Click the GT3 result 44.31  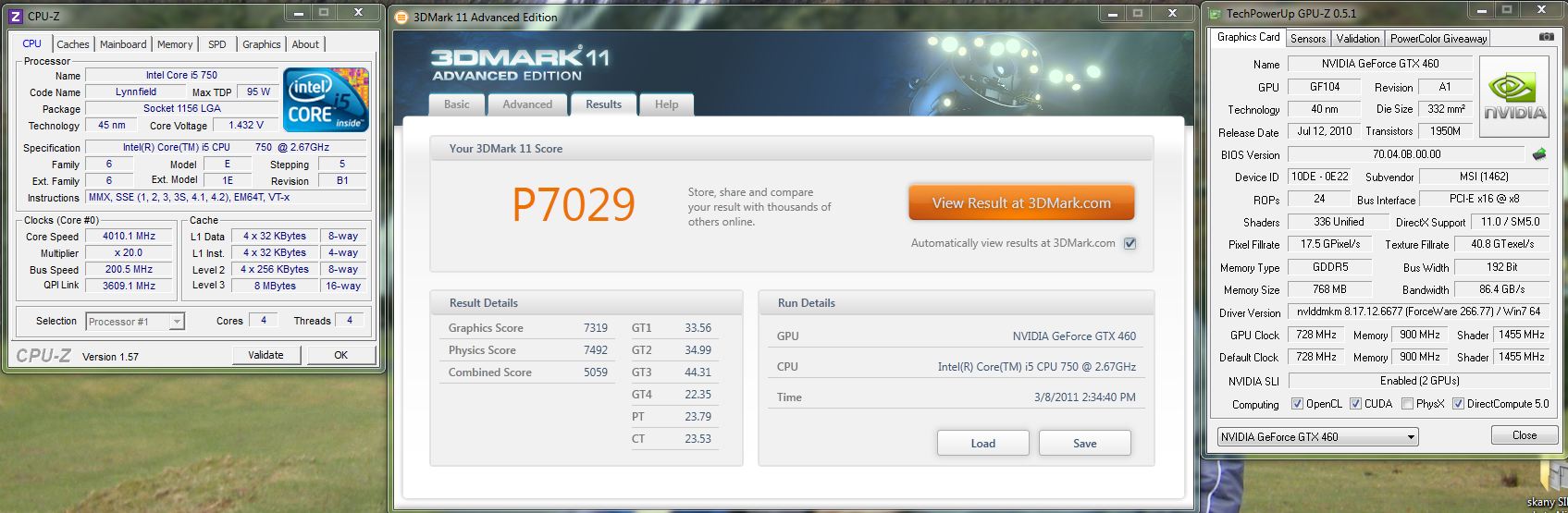point(698,373)
